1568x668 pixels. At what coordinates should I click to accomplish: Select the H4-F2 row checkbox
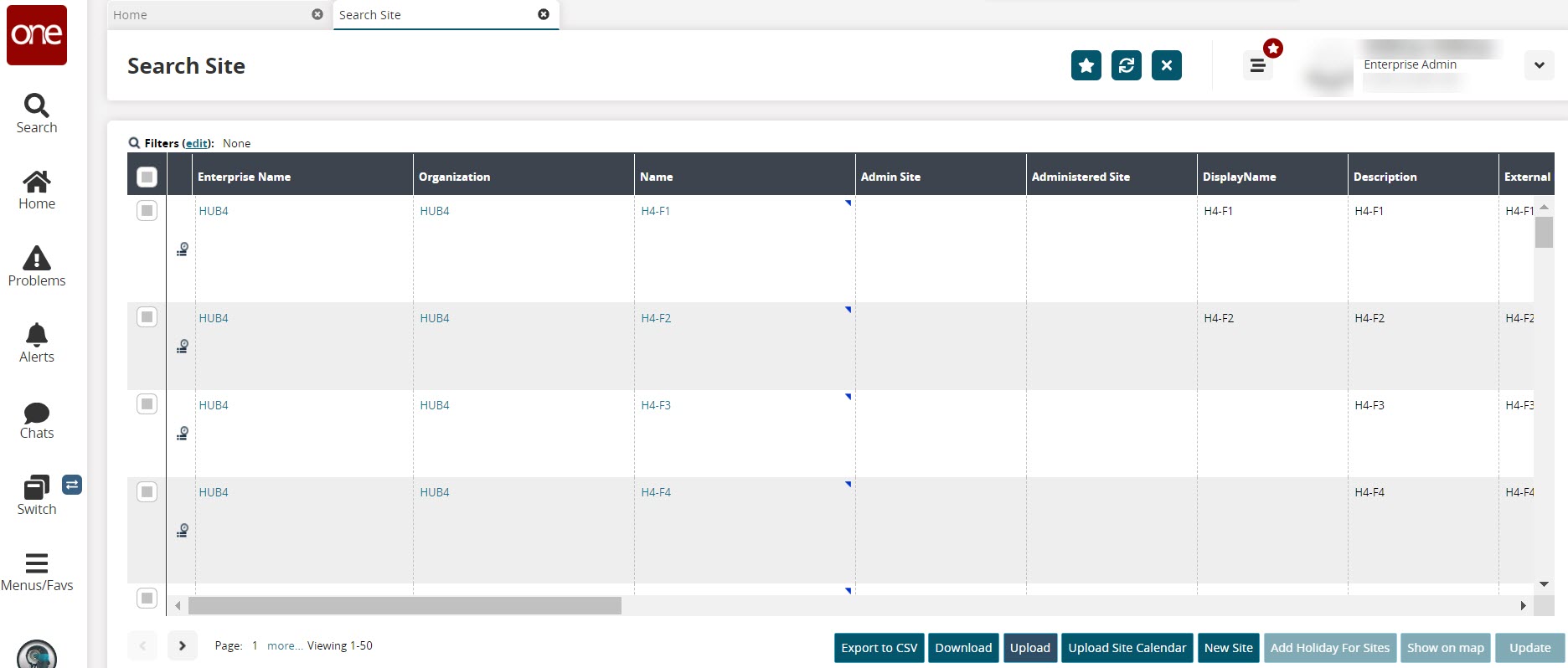click(x=147, y=316)
